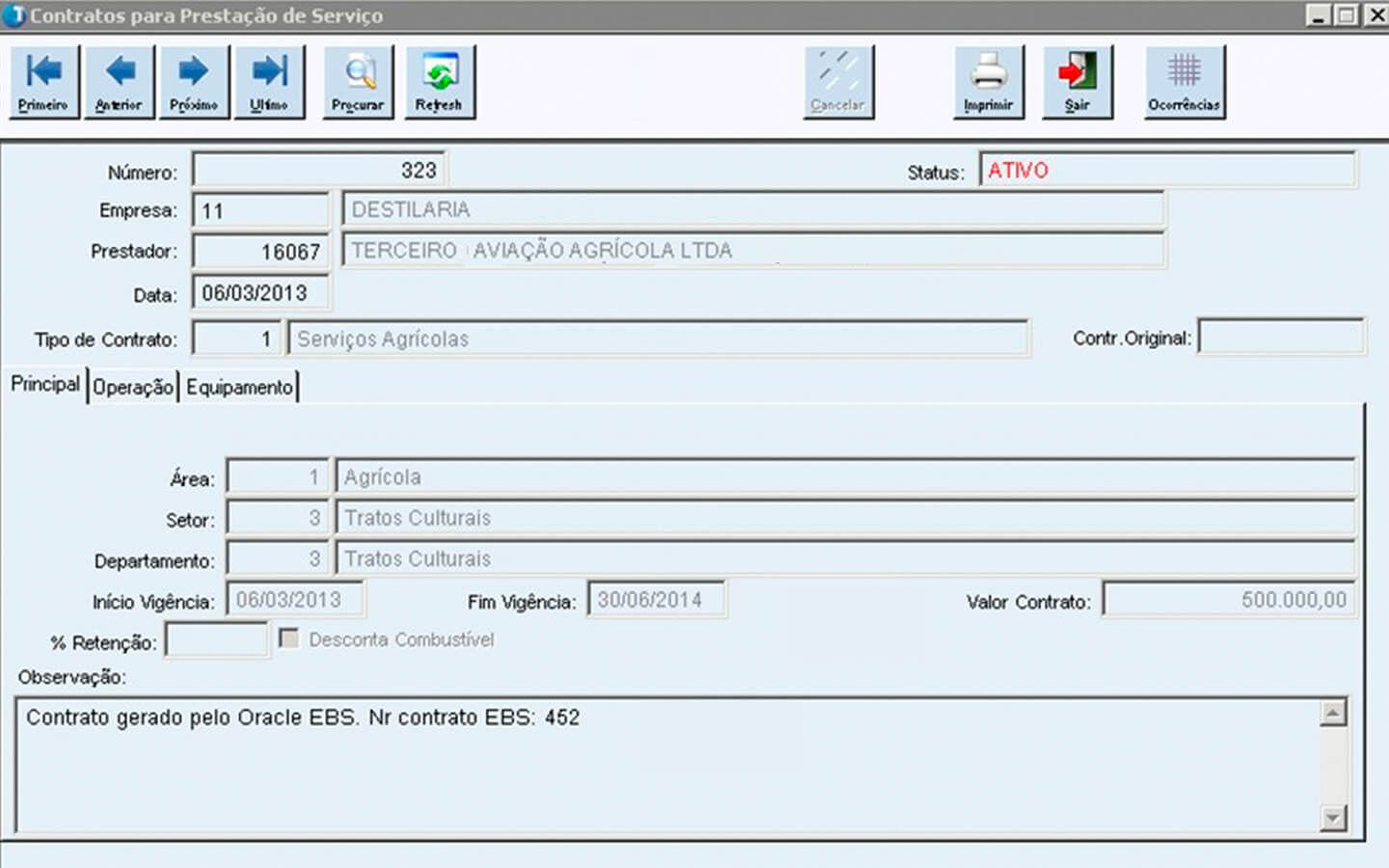This screenshot has width=1389, height=868.
Task: Click the % Retenção input field
Action: tap(216, 640)
